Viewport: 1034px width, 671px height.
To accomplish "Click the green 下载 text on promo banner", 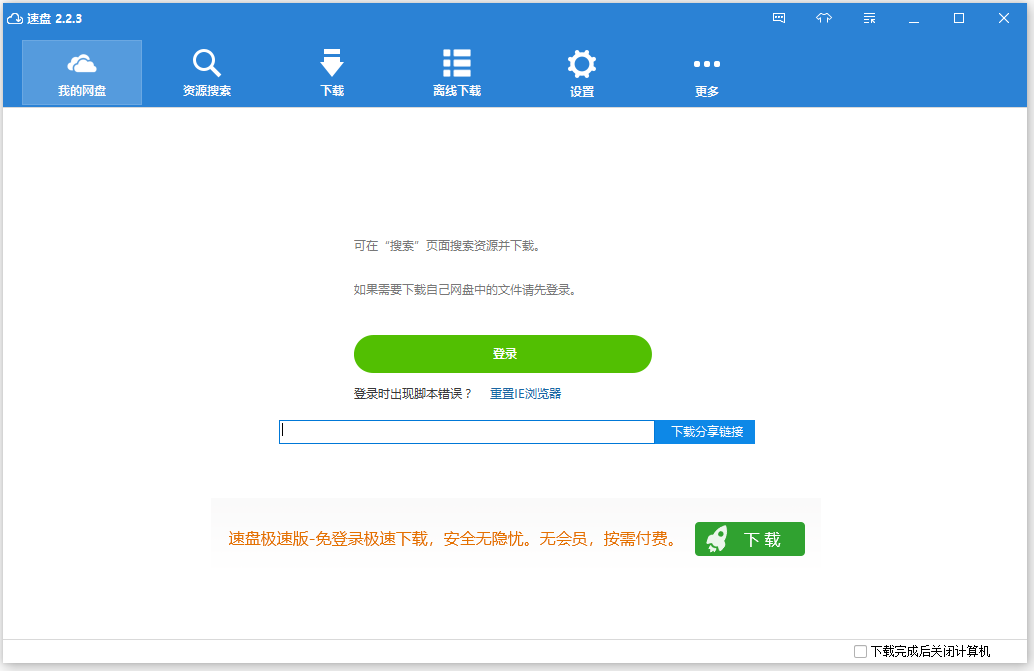I will pos(762,539).
